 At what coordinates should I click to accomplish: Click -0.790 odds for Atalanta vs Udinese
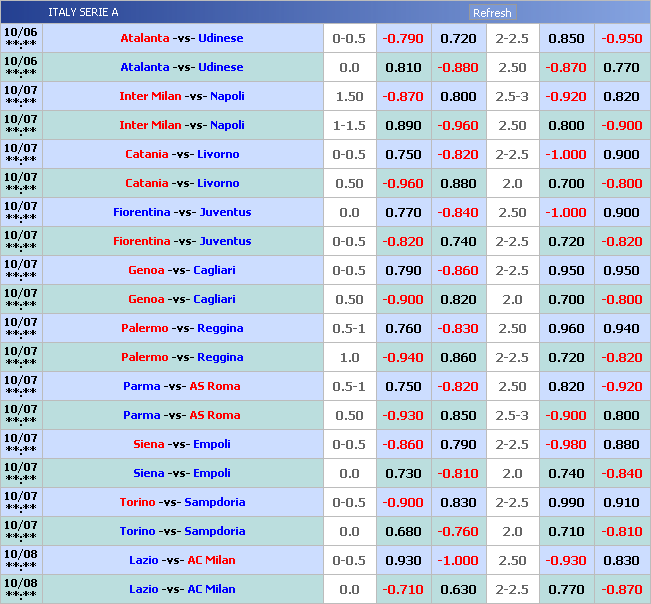tap(403, 39)
